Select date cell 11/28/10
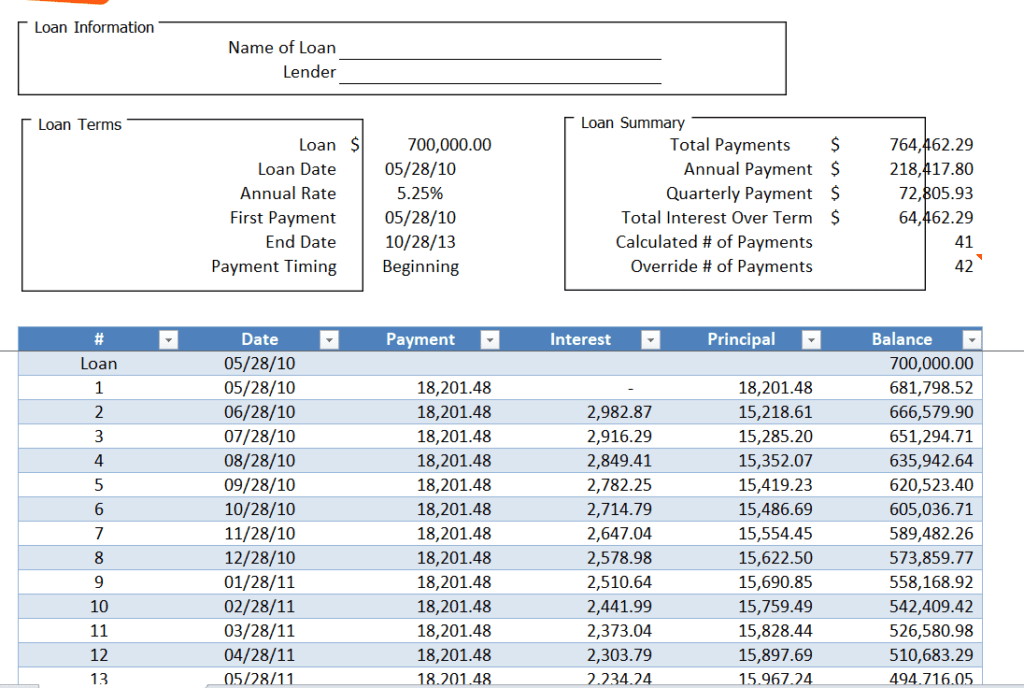The width and height of the screenshot is (1024, 688). [259, 533]
